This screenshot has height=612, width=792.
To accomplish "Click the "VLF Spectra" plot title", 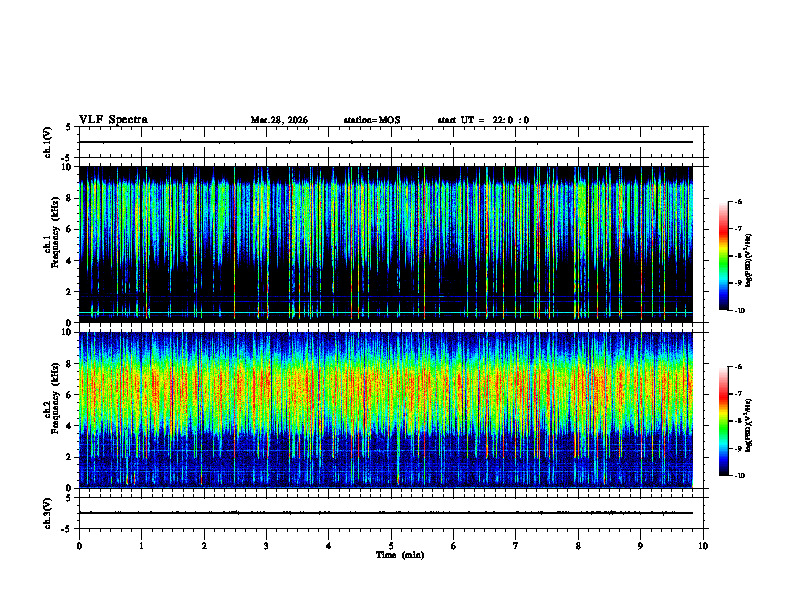I will tap(113, 120).
